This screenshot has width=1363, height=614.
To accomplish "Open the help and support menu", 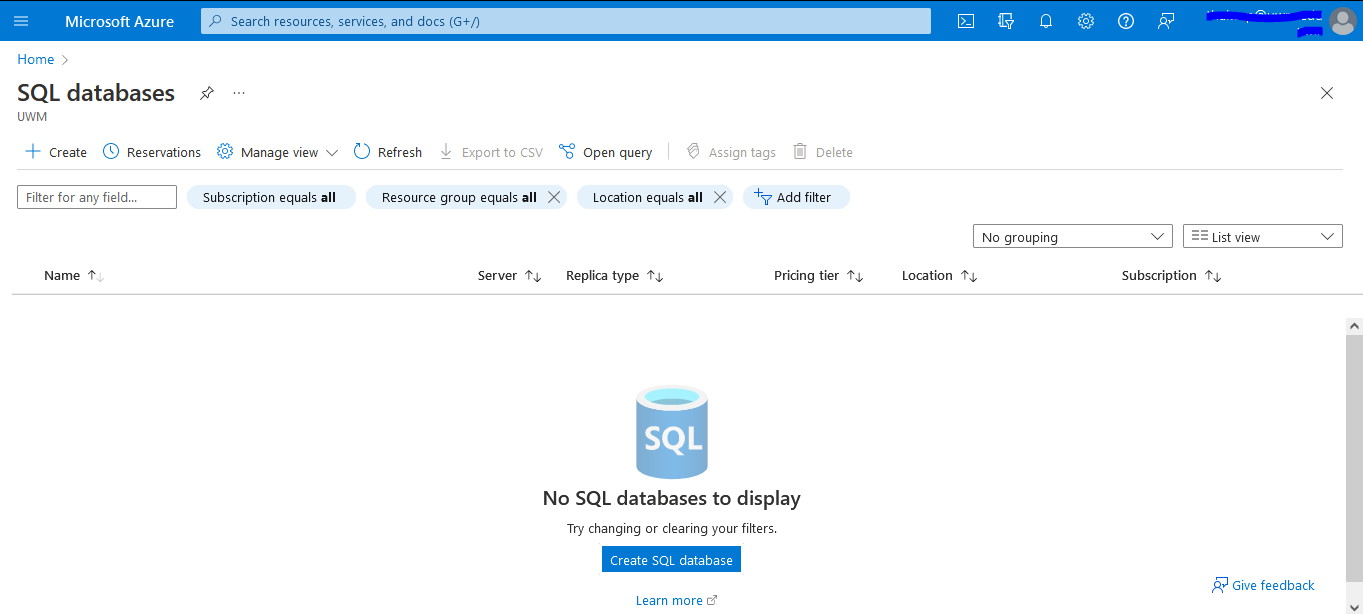I will (x=1125, y=20).
